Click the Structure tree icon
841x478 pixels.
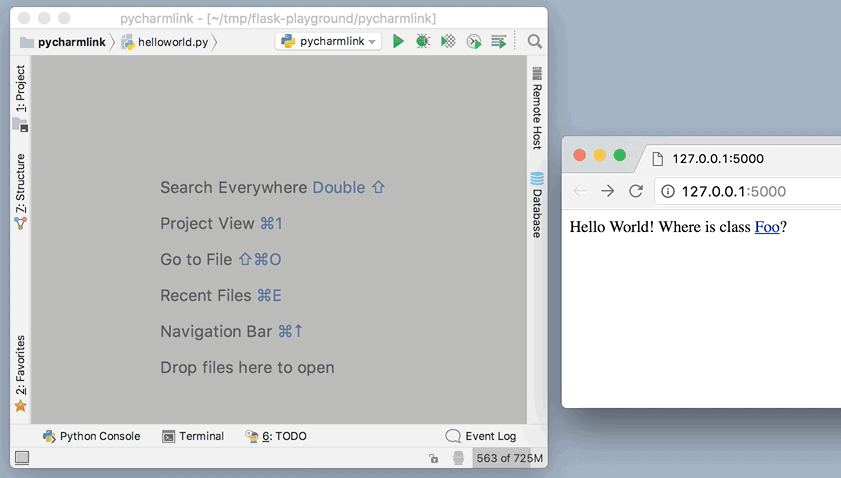coord(20,223)
